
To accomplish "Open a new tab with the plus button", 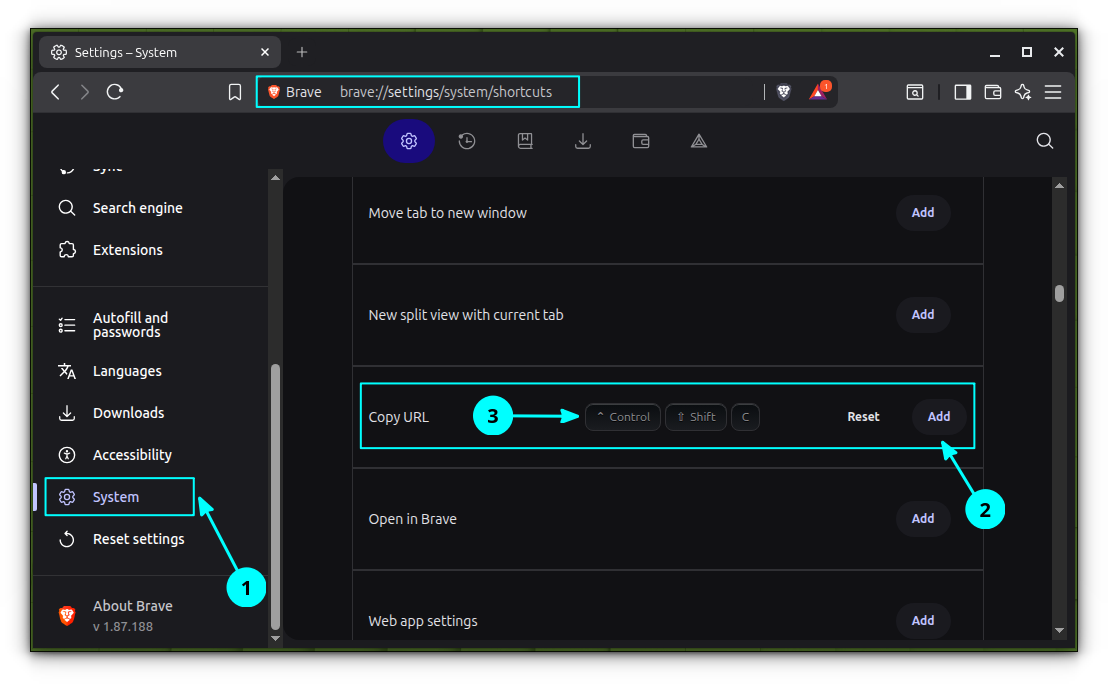I will [x=302, y=52].
